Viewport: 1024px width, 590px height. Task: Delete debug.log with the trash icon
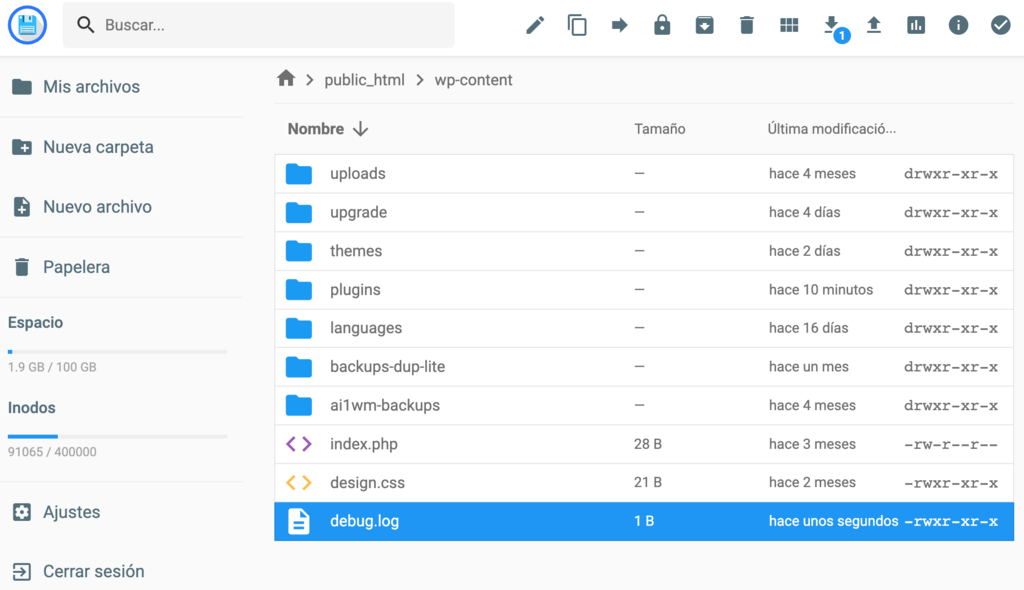(746, 24)
